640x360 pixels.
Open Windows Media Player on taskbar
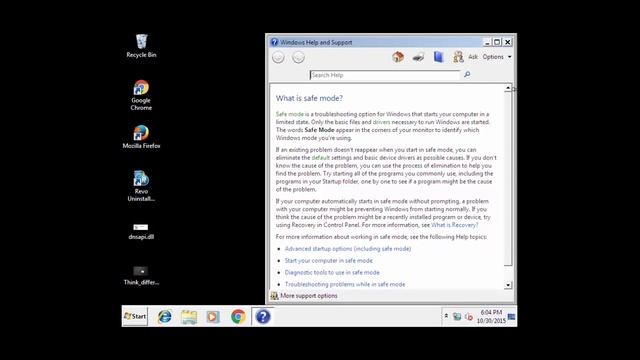(213, 317)
